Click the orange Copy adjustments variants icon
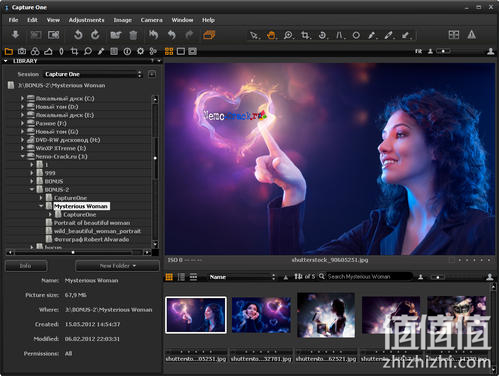The width and height of the screenshot is (499, 376). 209,35
